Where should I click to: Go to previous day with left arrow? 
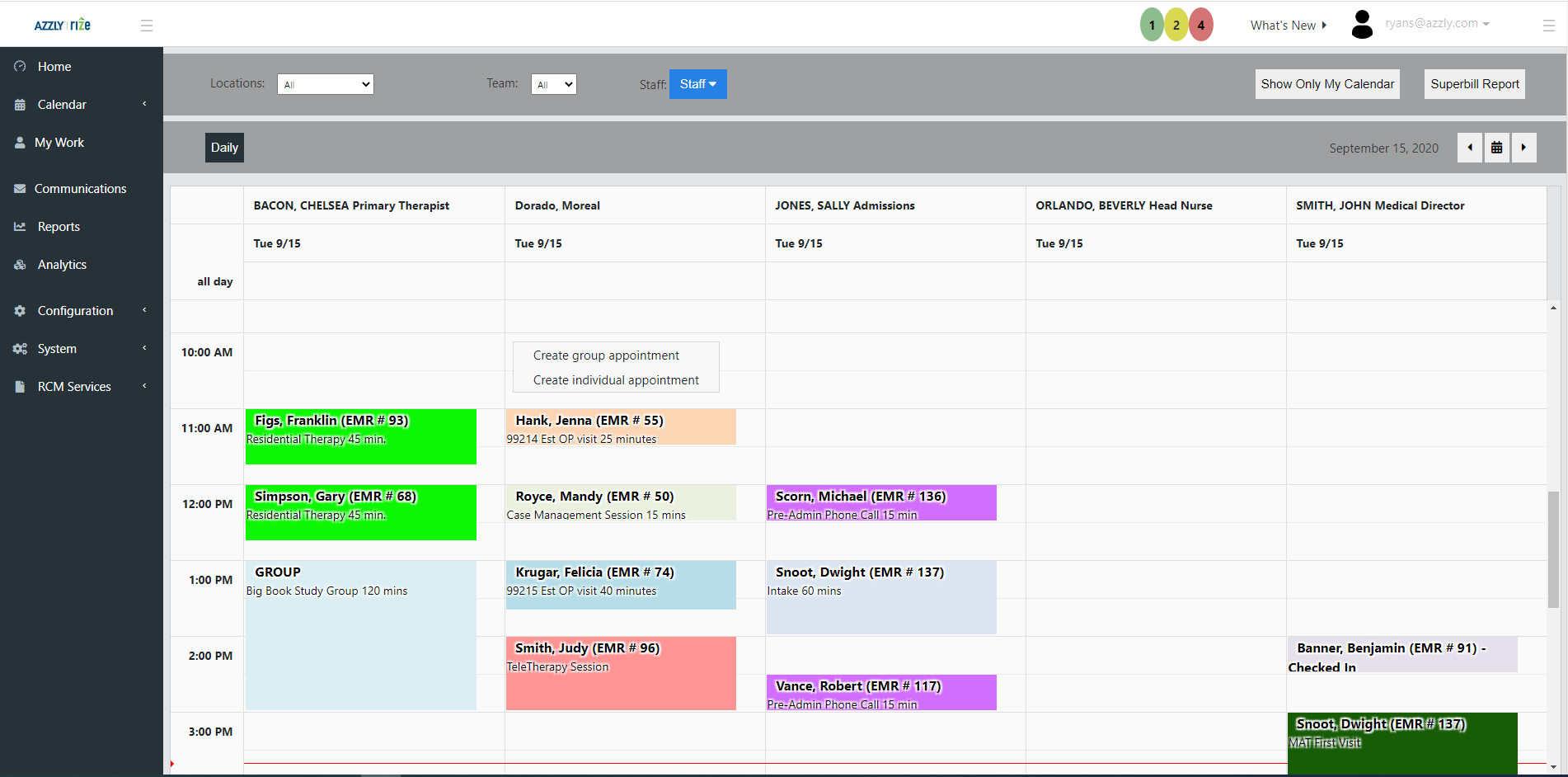point(1470,148)
